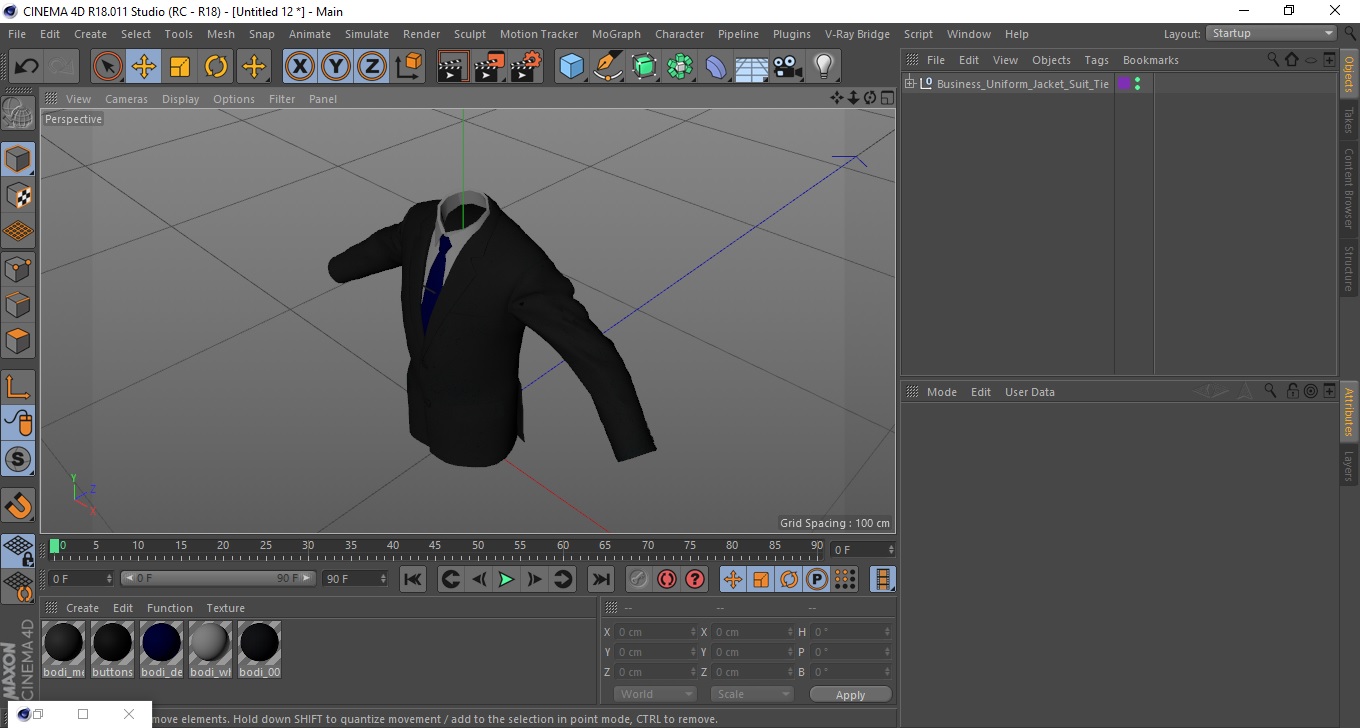Viewport: 1360px width, 728px height.
Task: Select the Scale tool
Action: pos(180,67)
